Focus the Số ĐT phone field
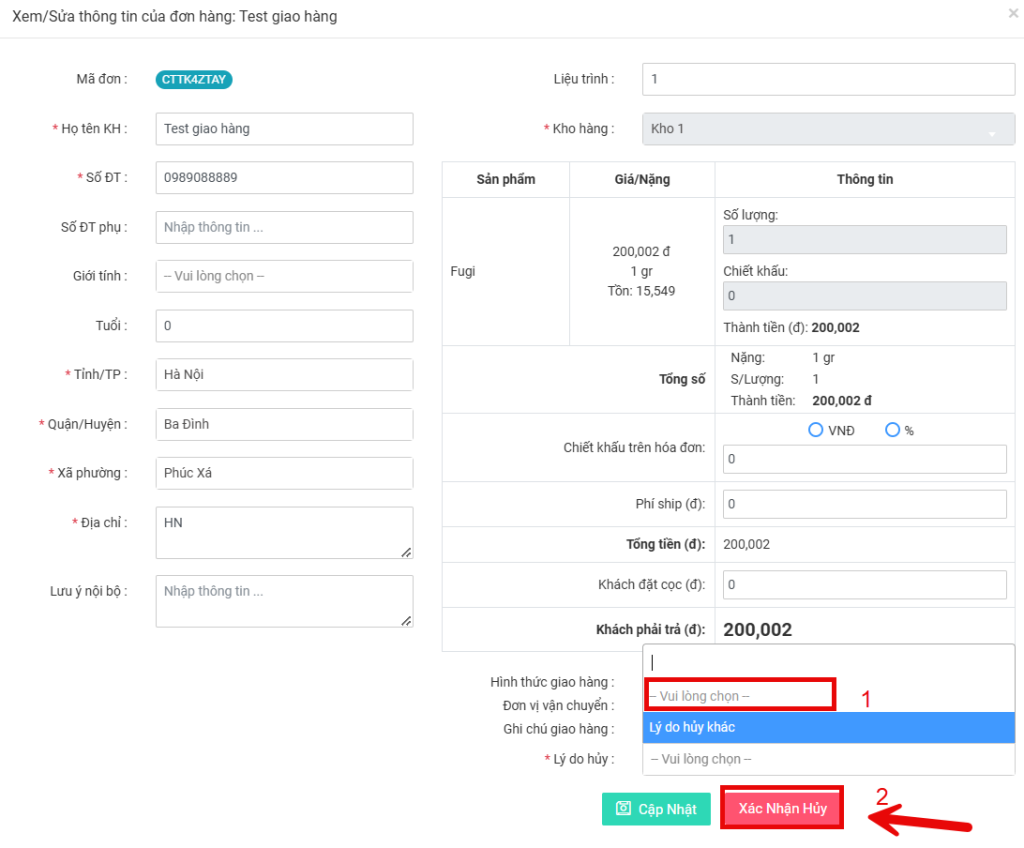1024x848 pixels. (284, 178)
